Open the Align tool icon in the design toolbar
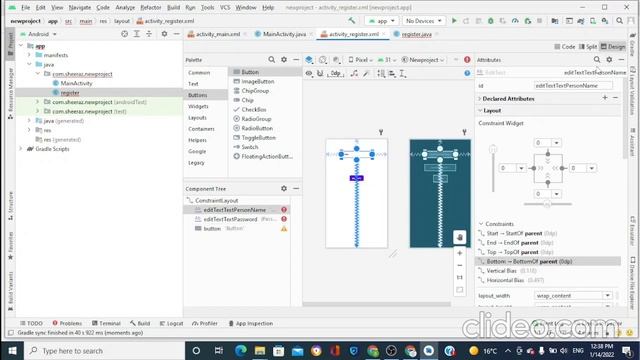The image size is (640, 360). click(x=391, y=73)
